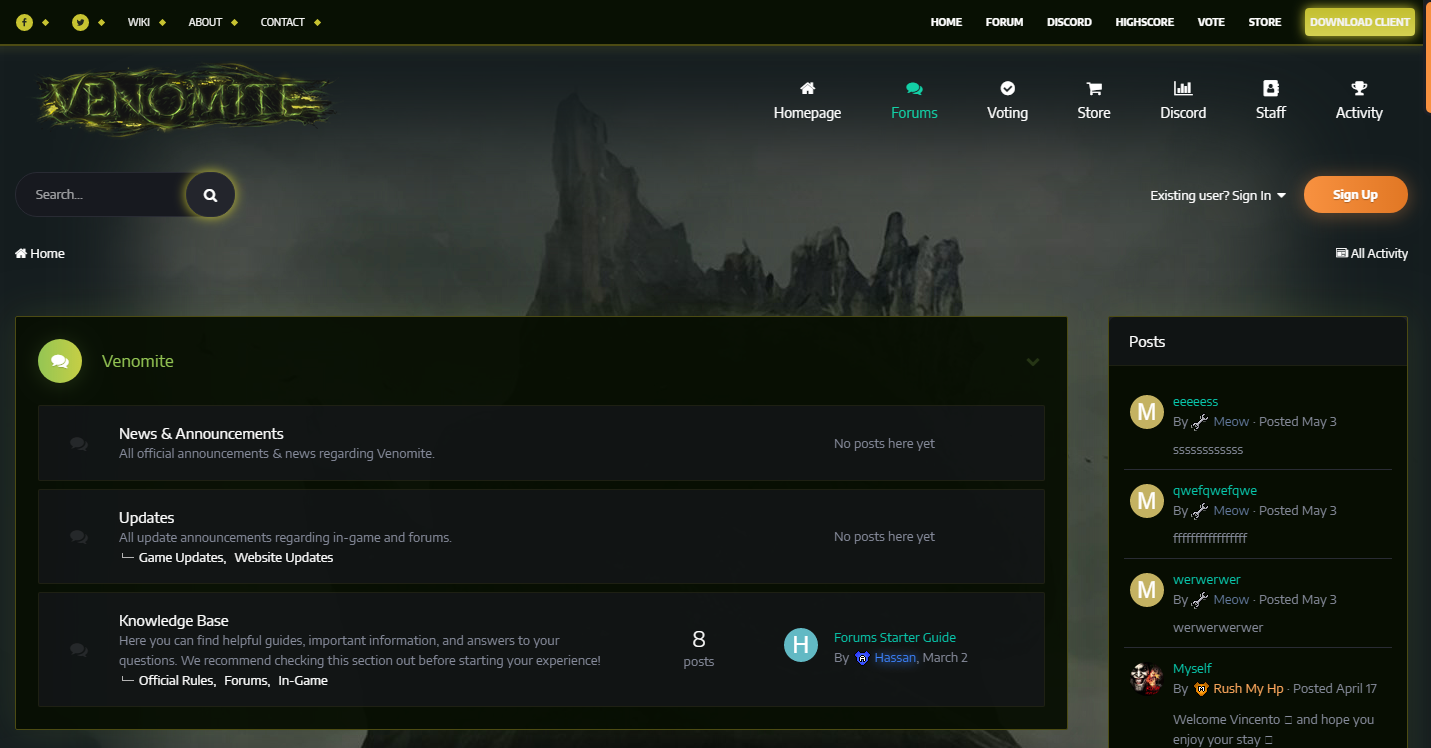
Task: Open the Website Updates subforum
Action: point(284,558)
